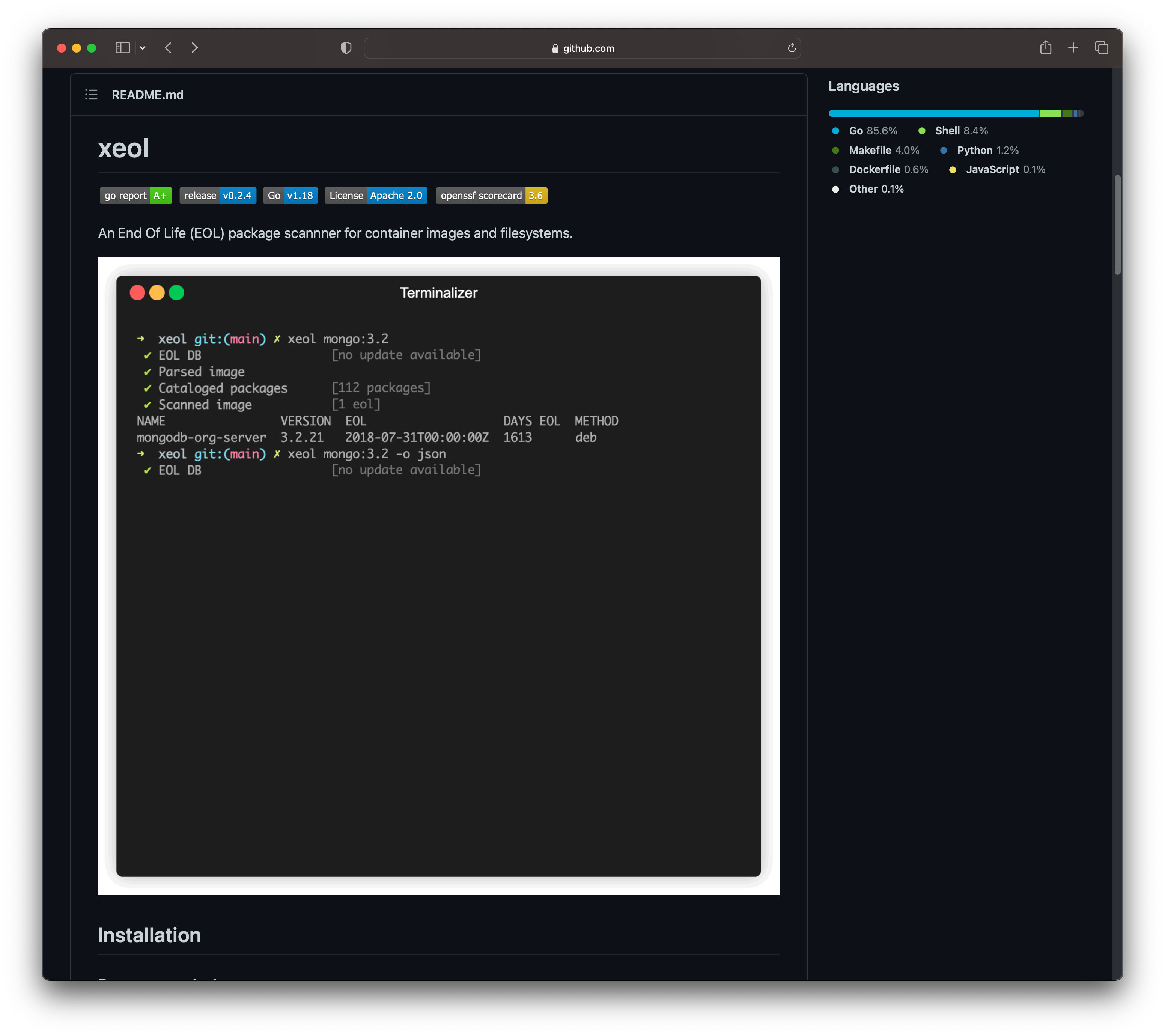Toggle the Safari sidebar icon
The height and width of the screenshot is (1036, 1165).
click(122, 48)
